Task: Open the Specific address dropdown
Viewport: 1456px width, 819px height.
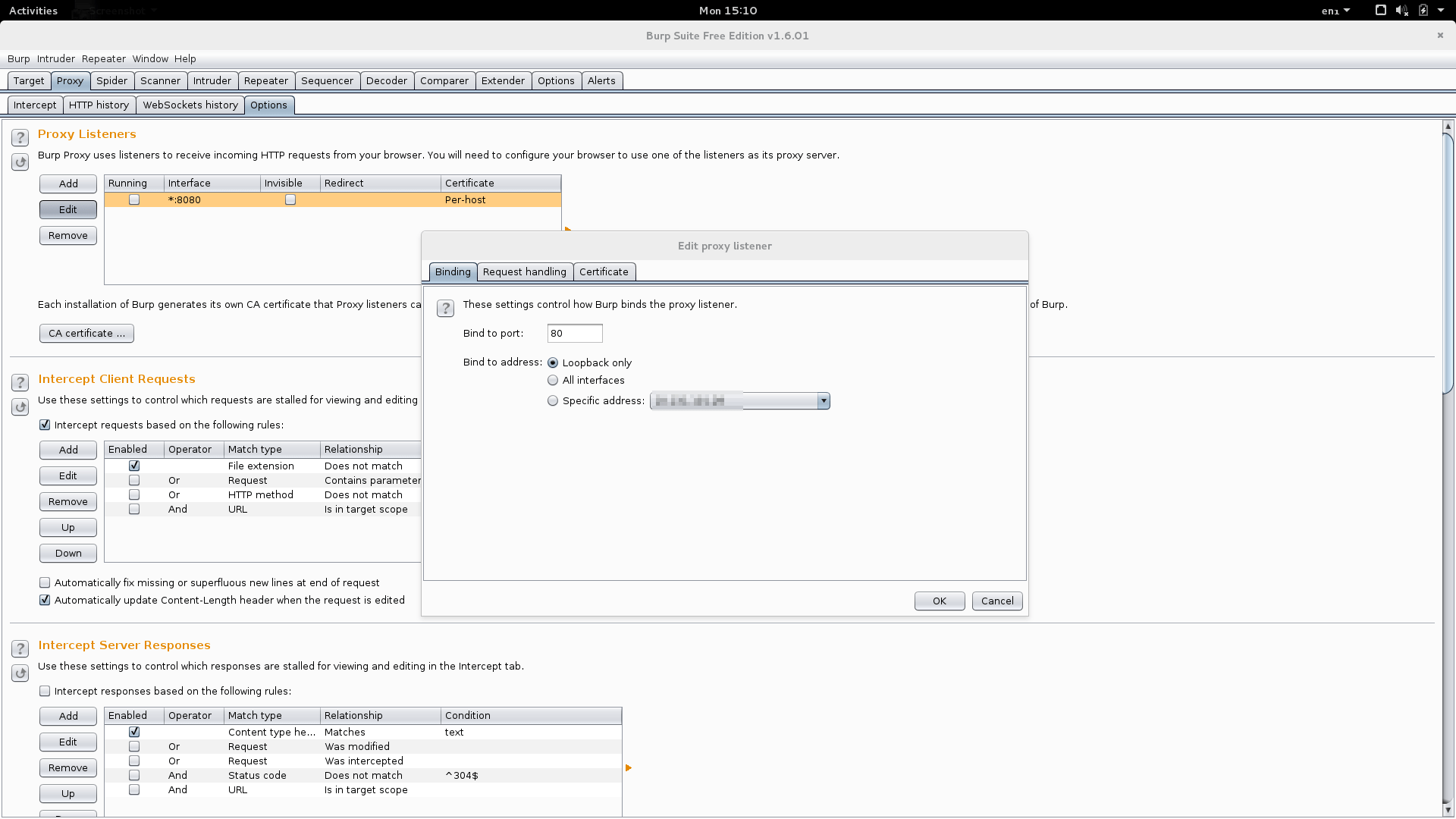Action: pos(823,400)
